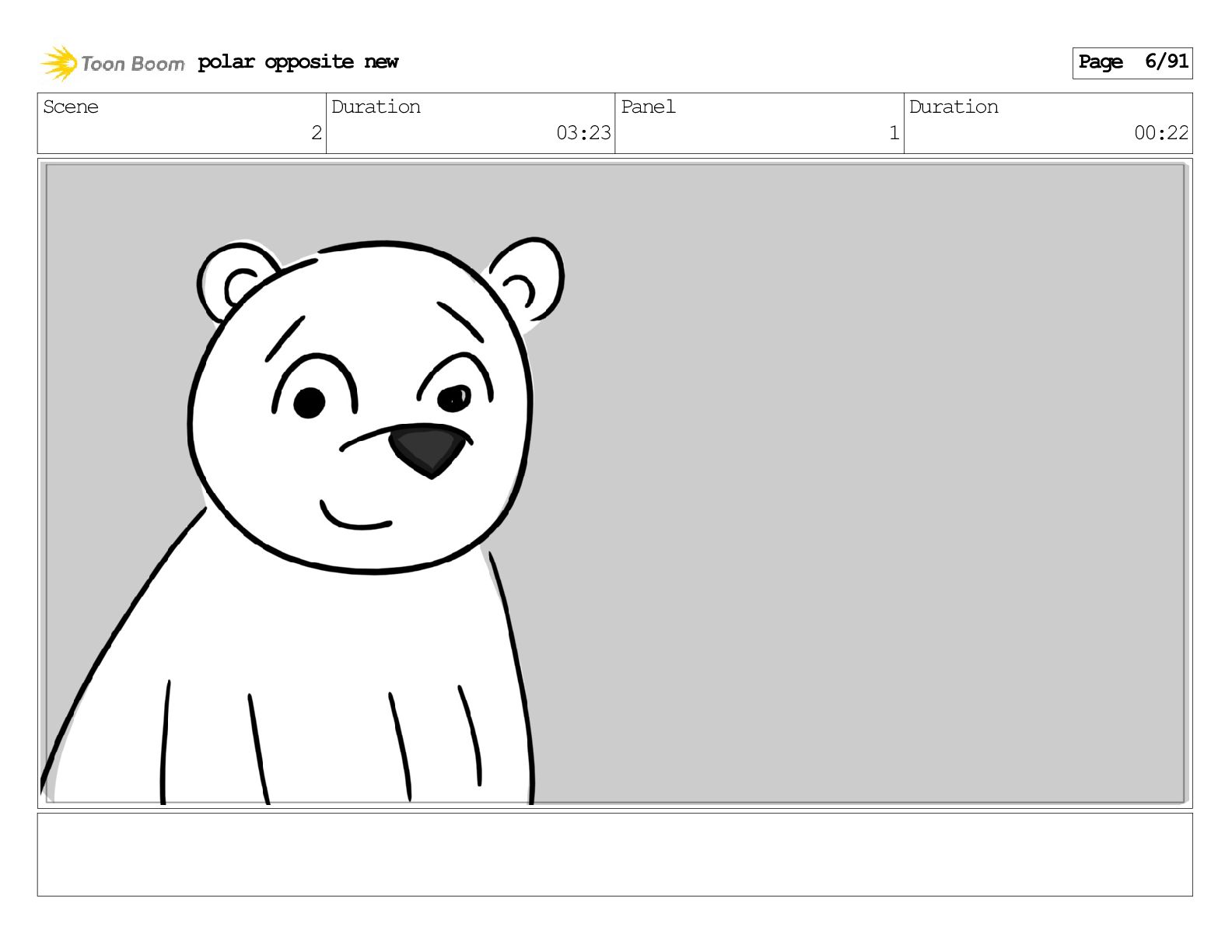
Task: Click the 'Scene' header label
Action: 71,107
